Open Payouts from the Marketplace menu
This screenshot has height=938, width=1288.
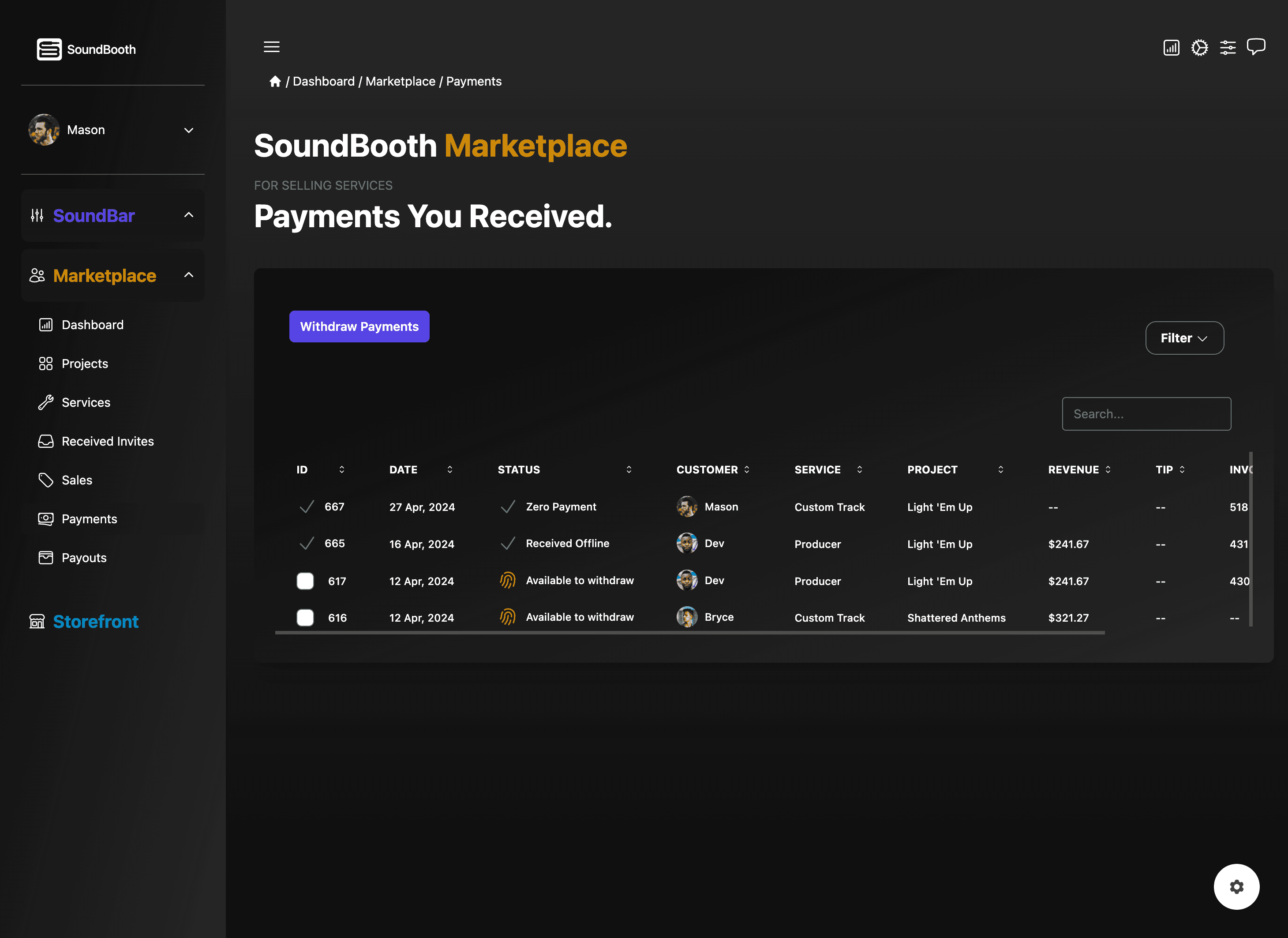(x=83, y=557)
